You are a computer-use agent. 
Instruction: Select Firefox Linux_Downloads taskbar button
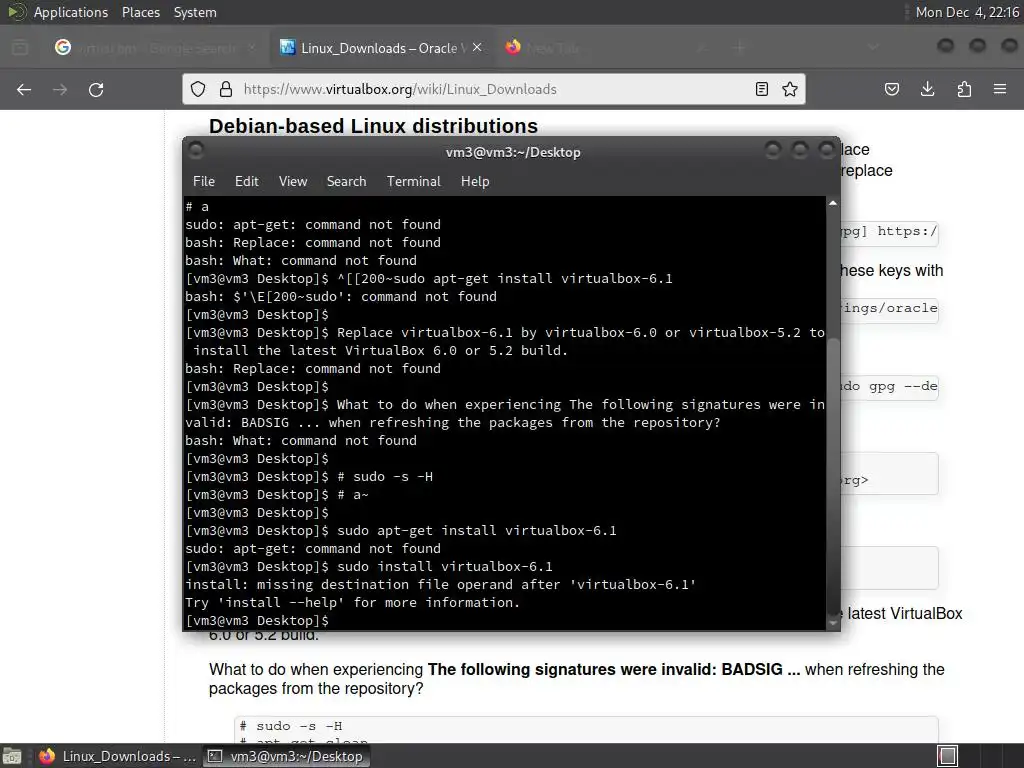coord(116,756)
